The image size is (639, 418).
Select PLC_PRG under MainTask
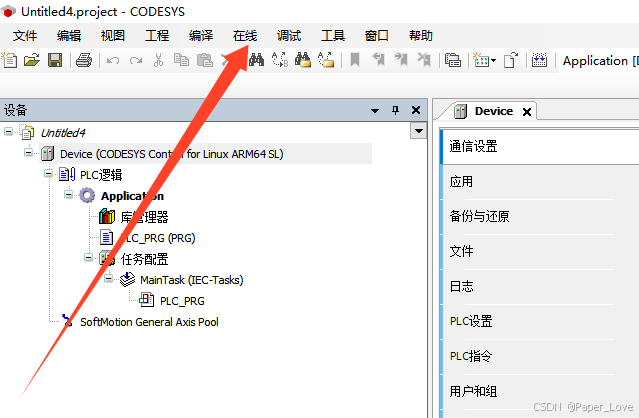click(x=182, y=301)
